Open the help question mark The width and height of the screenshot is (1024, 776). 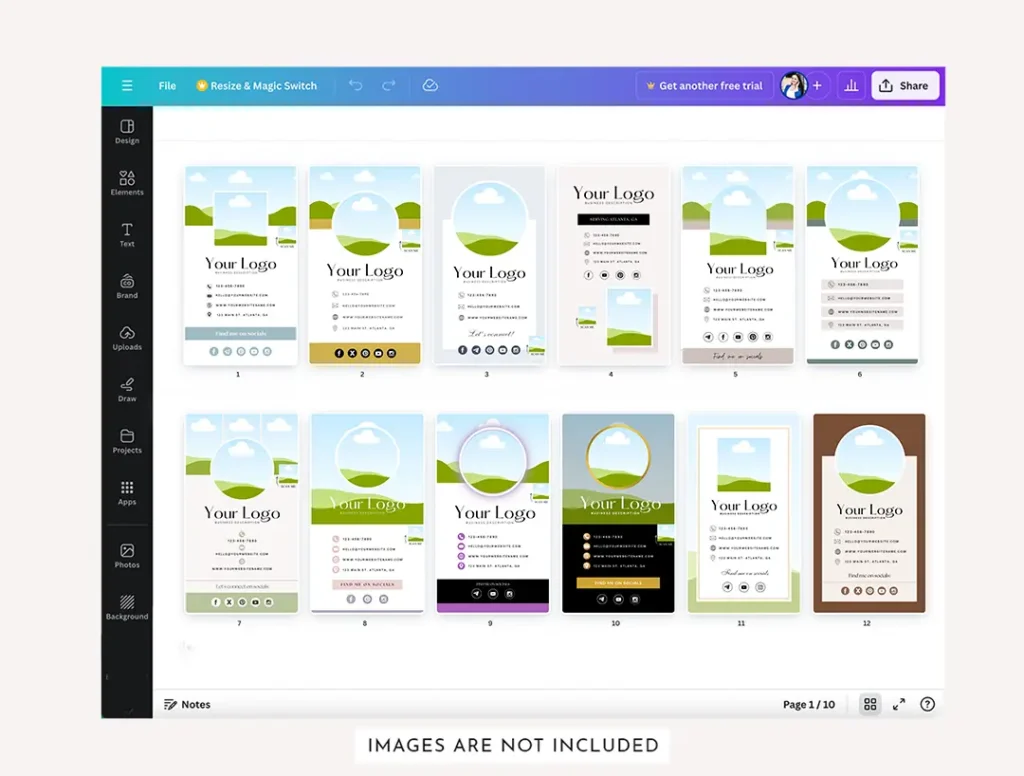click(x=927, y=704)
